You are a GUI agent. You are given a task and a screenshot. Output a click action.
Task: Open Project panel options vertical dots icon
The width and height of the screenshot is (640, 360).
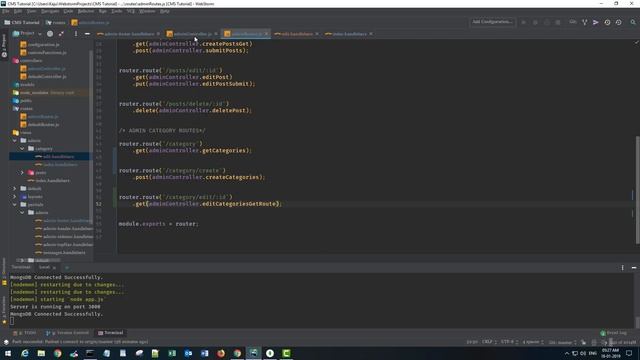point(76,34)
